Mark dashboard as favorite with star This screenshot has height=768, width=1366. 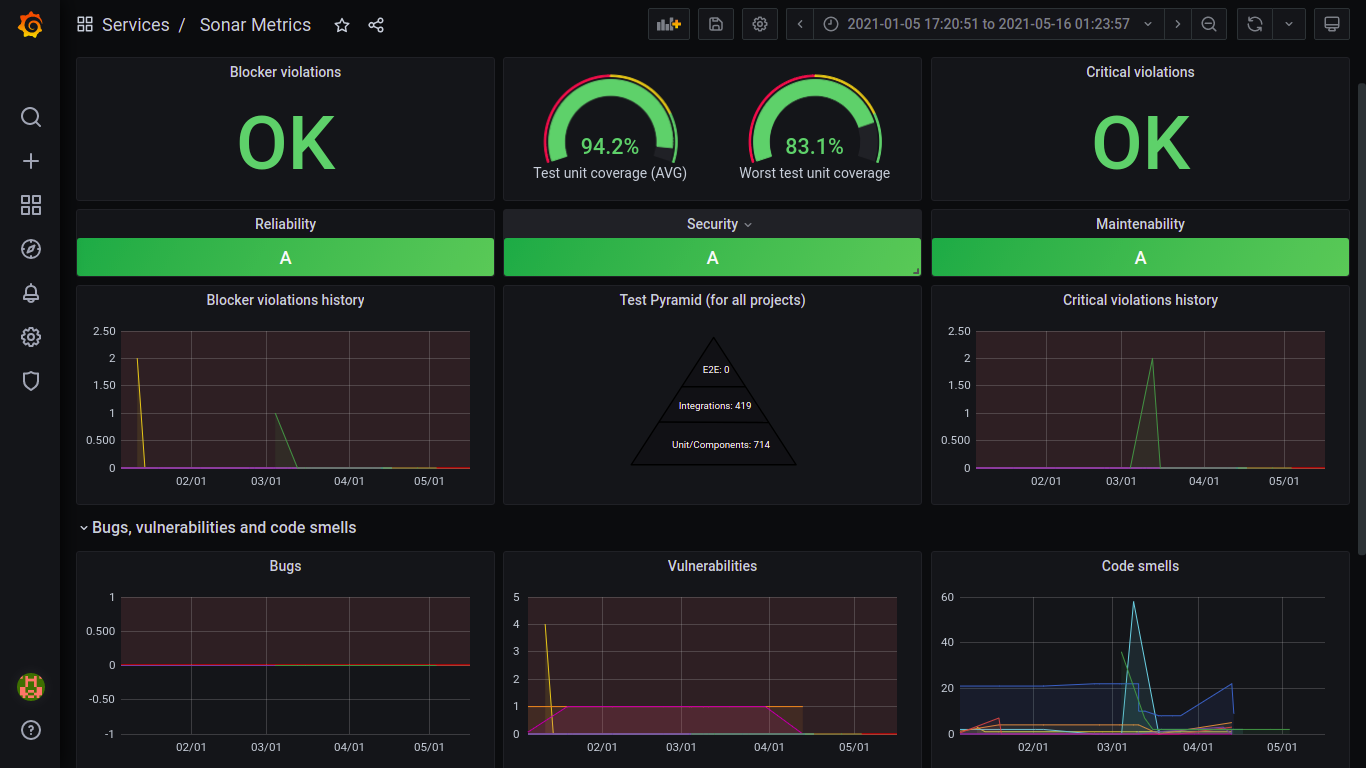(342, 25)
